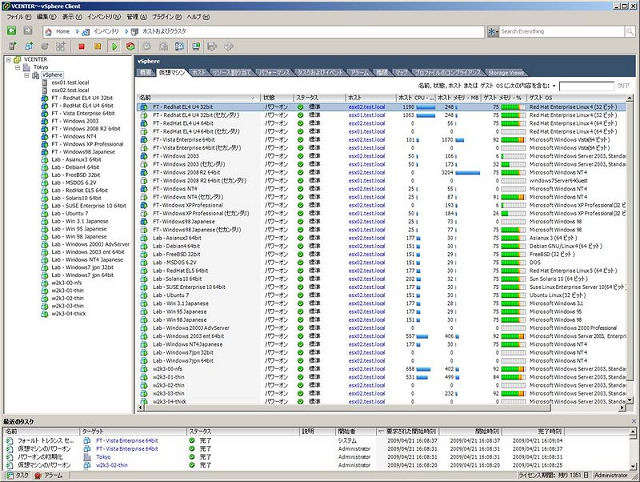Open the filter criteria dropdown arrow

[554, 86]
